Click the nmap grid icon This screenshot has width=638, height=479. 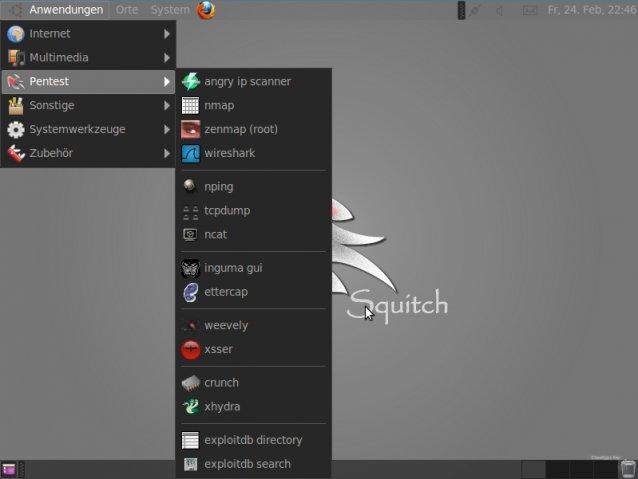pos(190,105)
